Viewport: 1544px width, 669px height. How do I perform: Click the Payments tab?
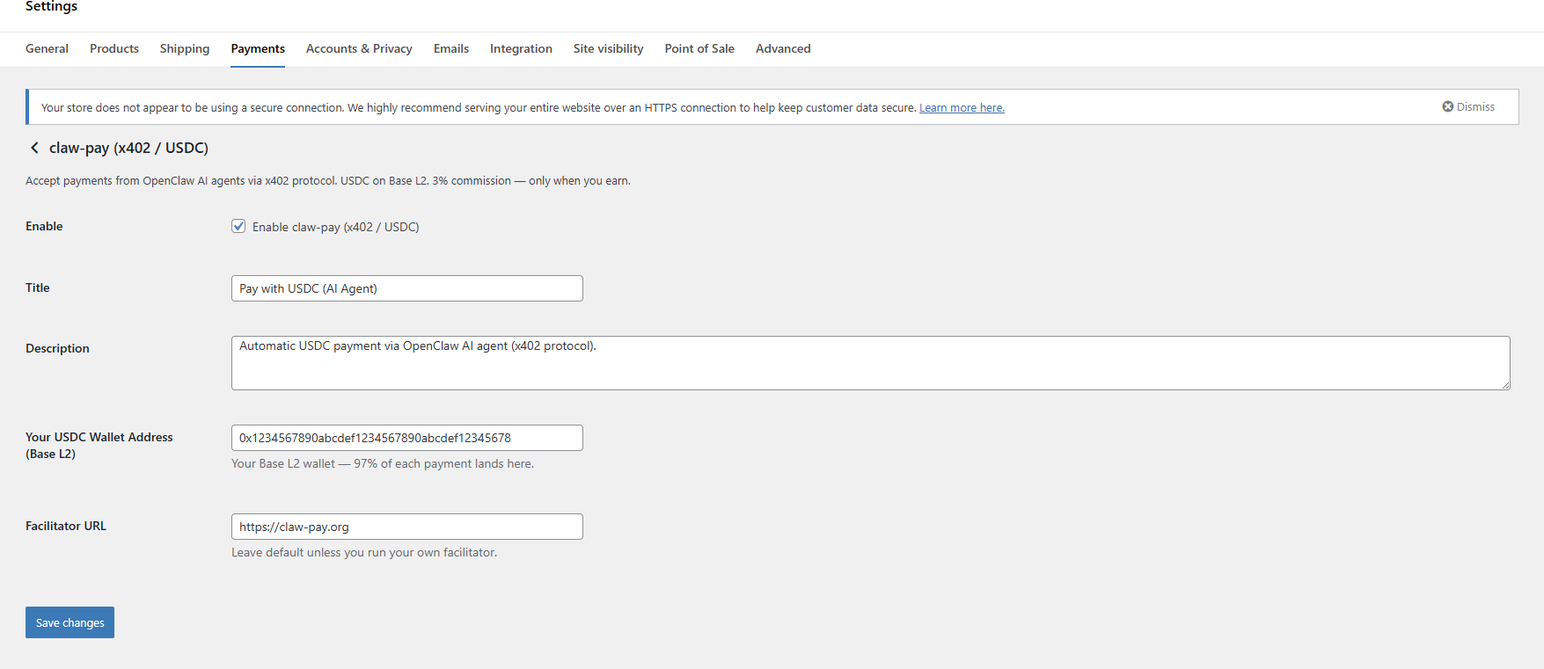[x=257, y=48]
